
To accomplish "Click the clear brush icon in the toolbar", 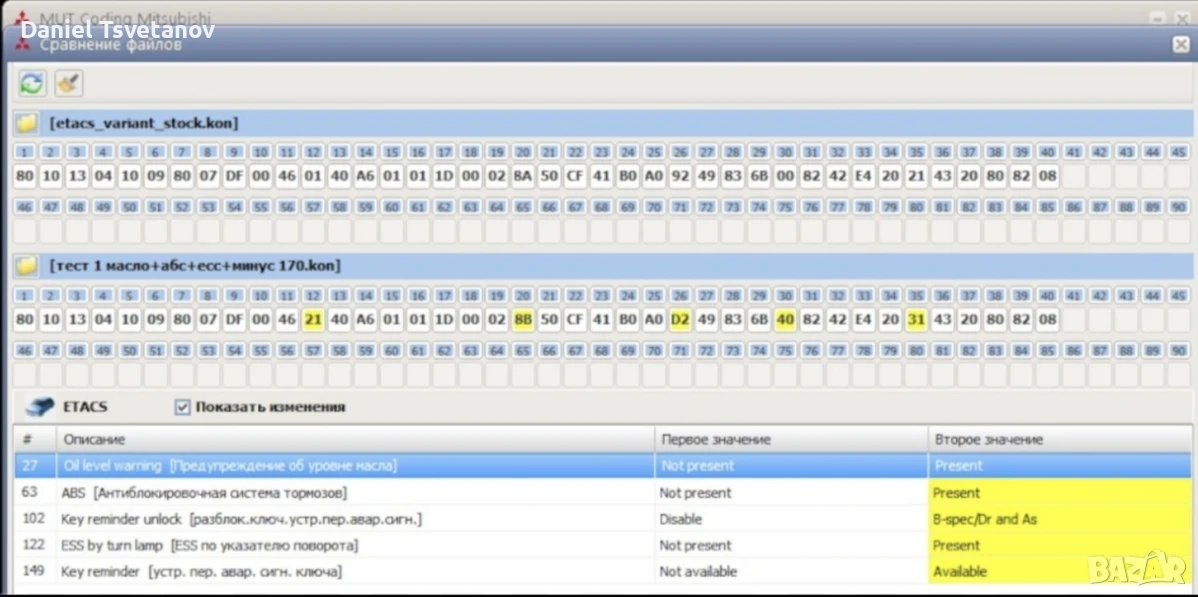I will click(x=69, y=83).
